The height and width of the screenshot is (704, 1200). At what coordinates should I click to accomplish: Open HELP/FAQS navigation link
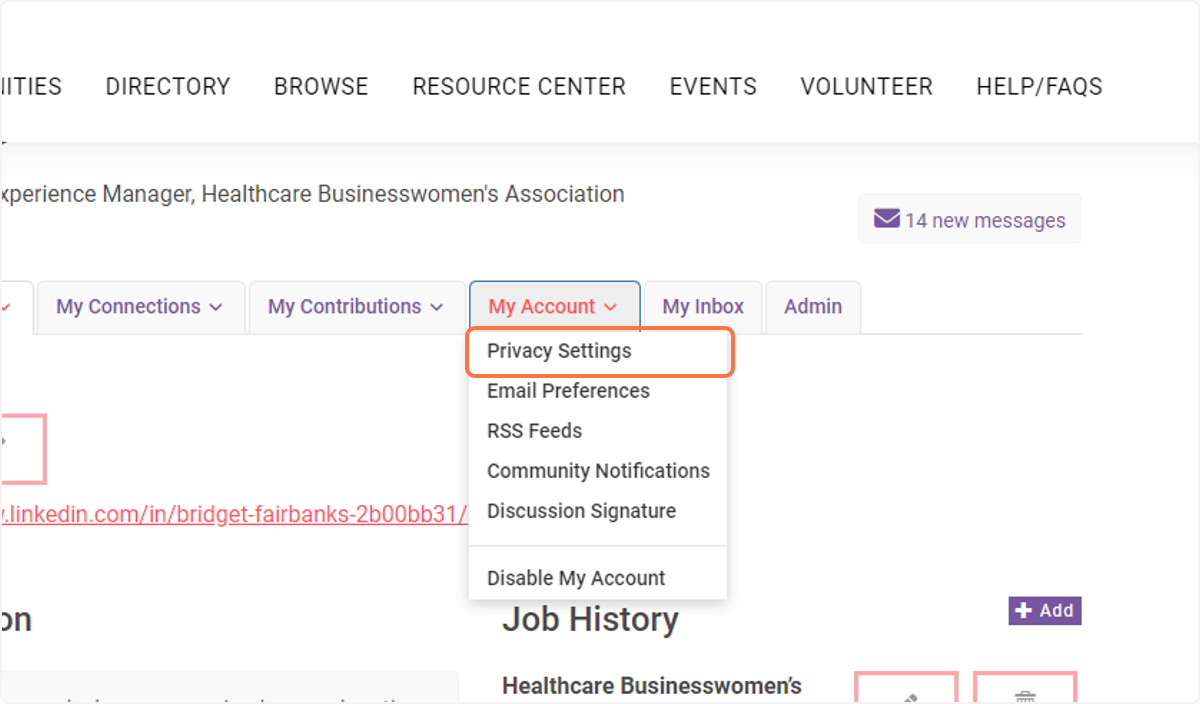[x=1039, y=87]
